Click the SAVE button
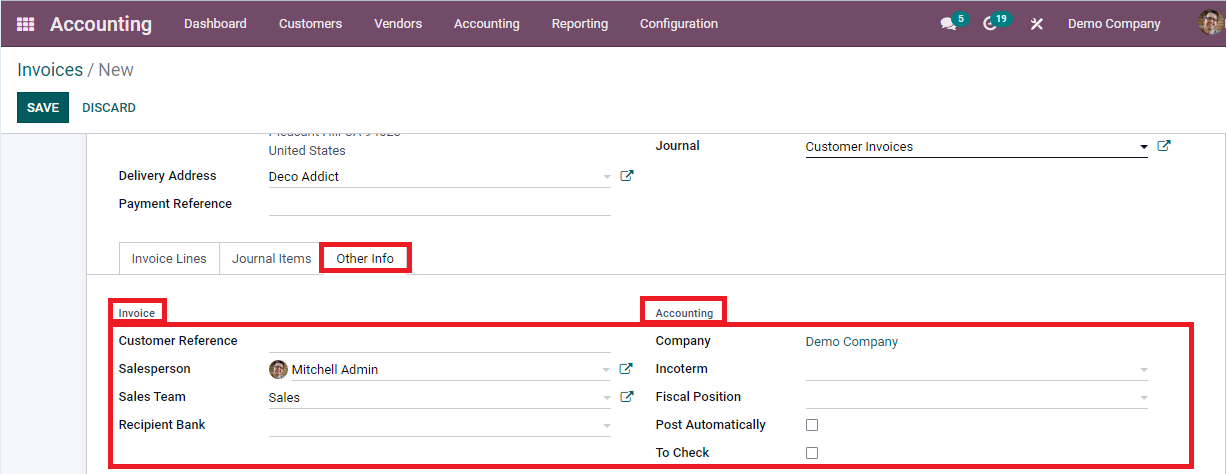1227x474 pixels. click(x=43, y=108)
